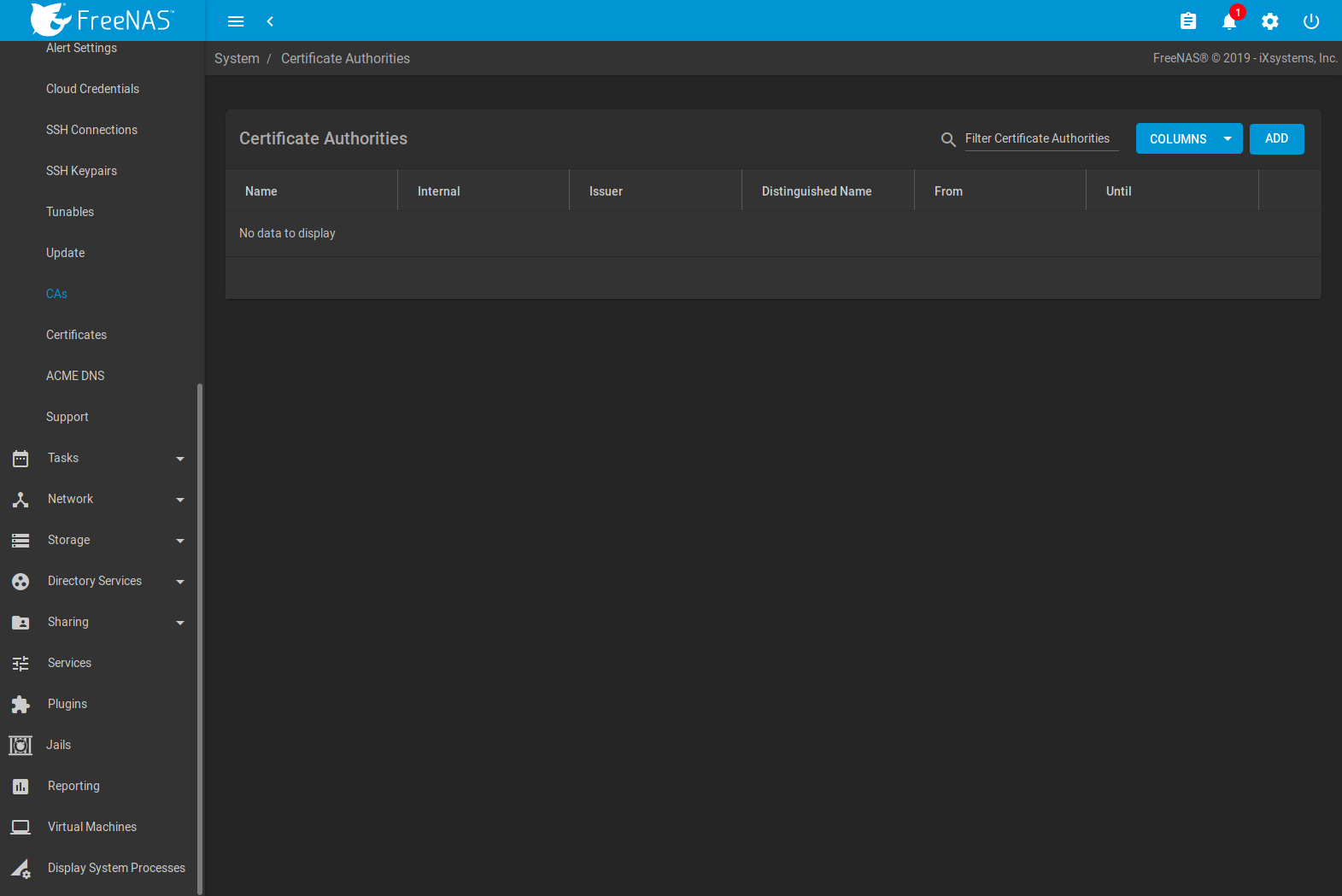Open Certificates page

point(76,335)
